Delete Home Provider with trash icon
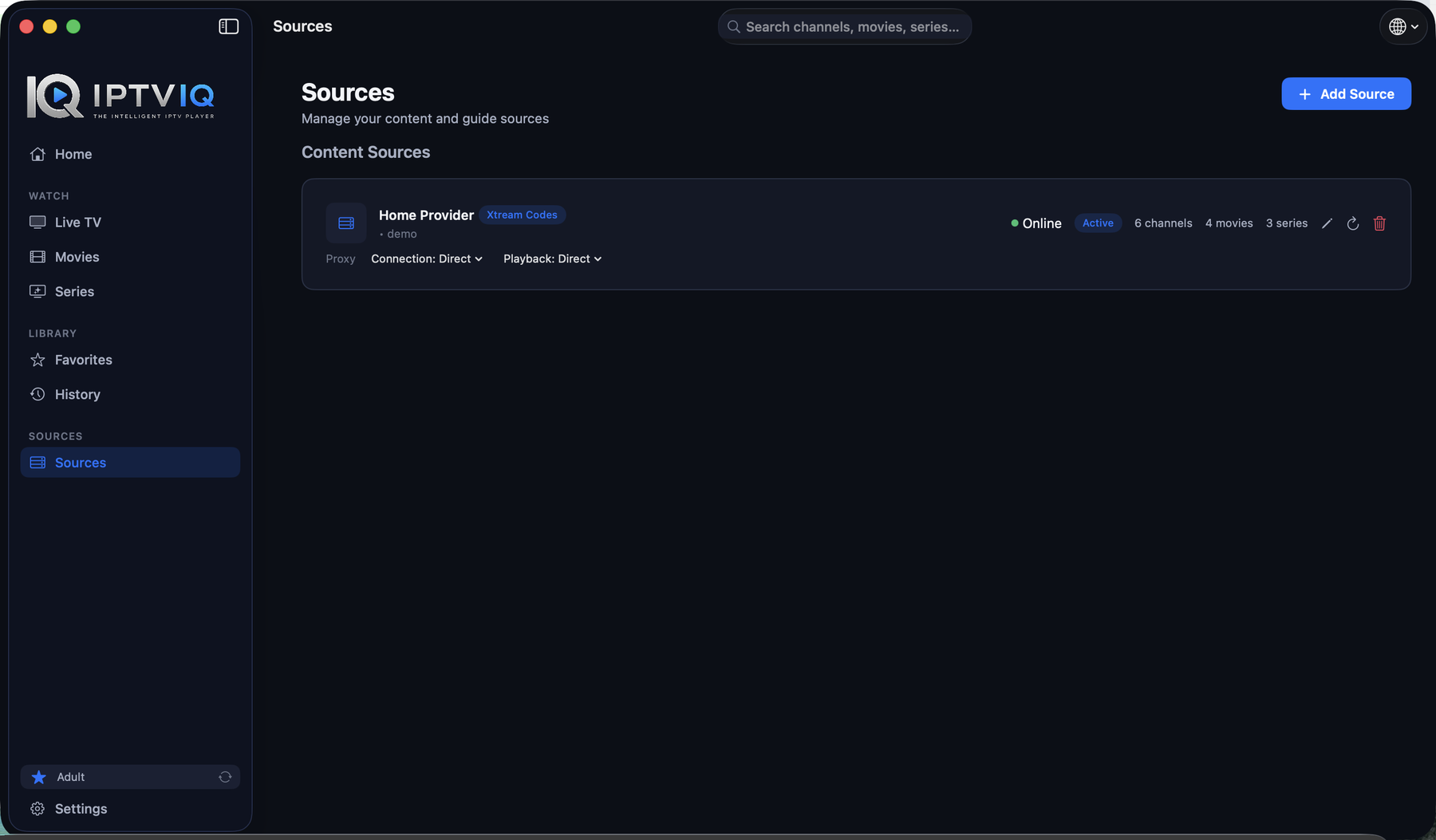This screenshot has width=1436, height=840. [x=1379, y=223]
